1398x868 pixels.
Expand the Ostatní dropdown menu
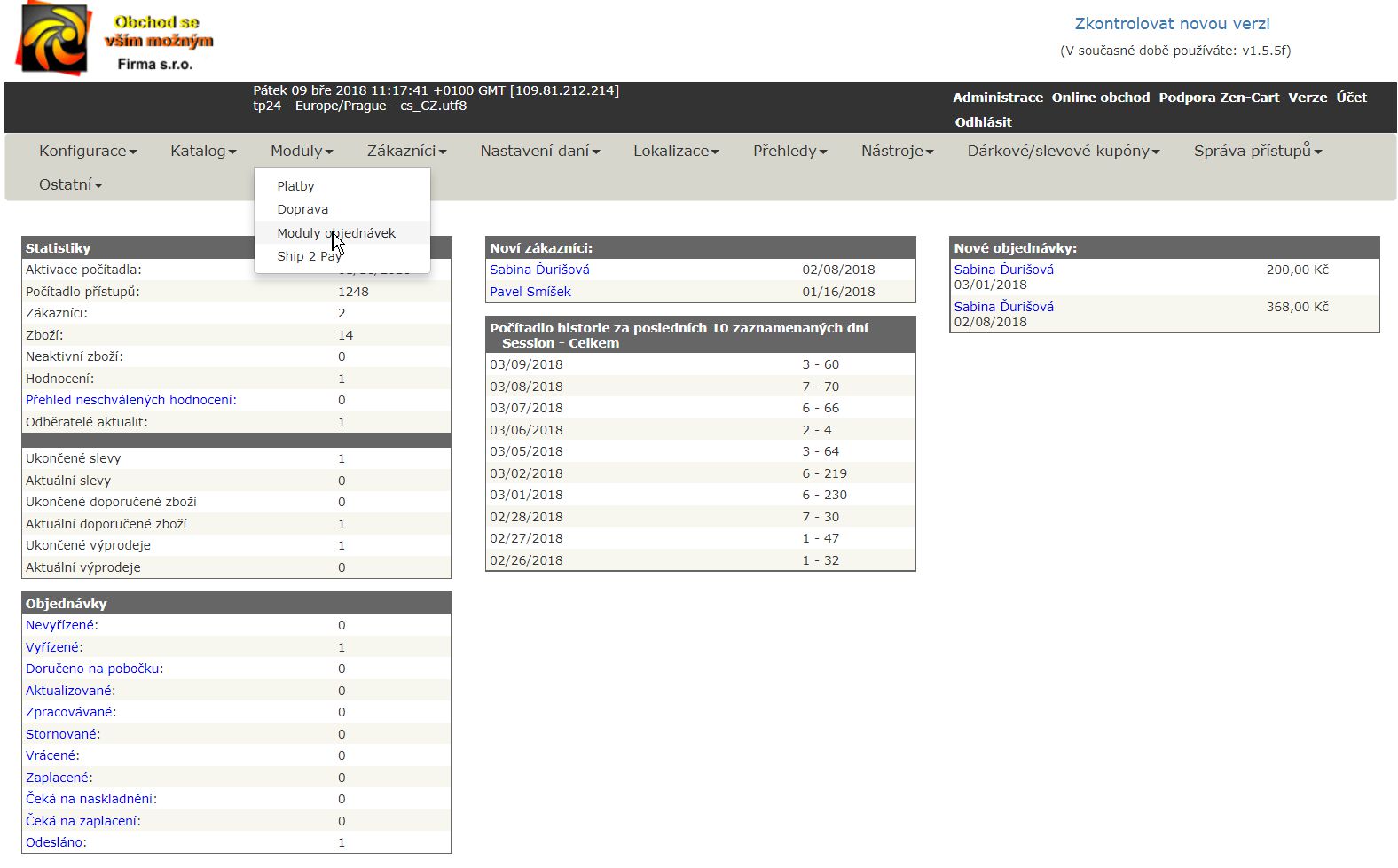tap(70, 184)
